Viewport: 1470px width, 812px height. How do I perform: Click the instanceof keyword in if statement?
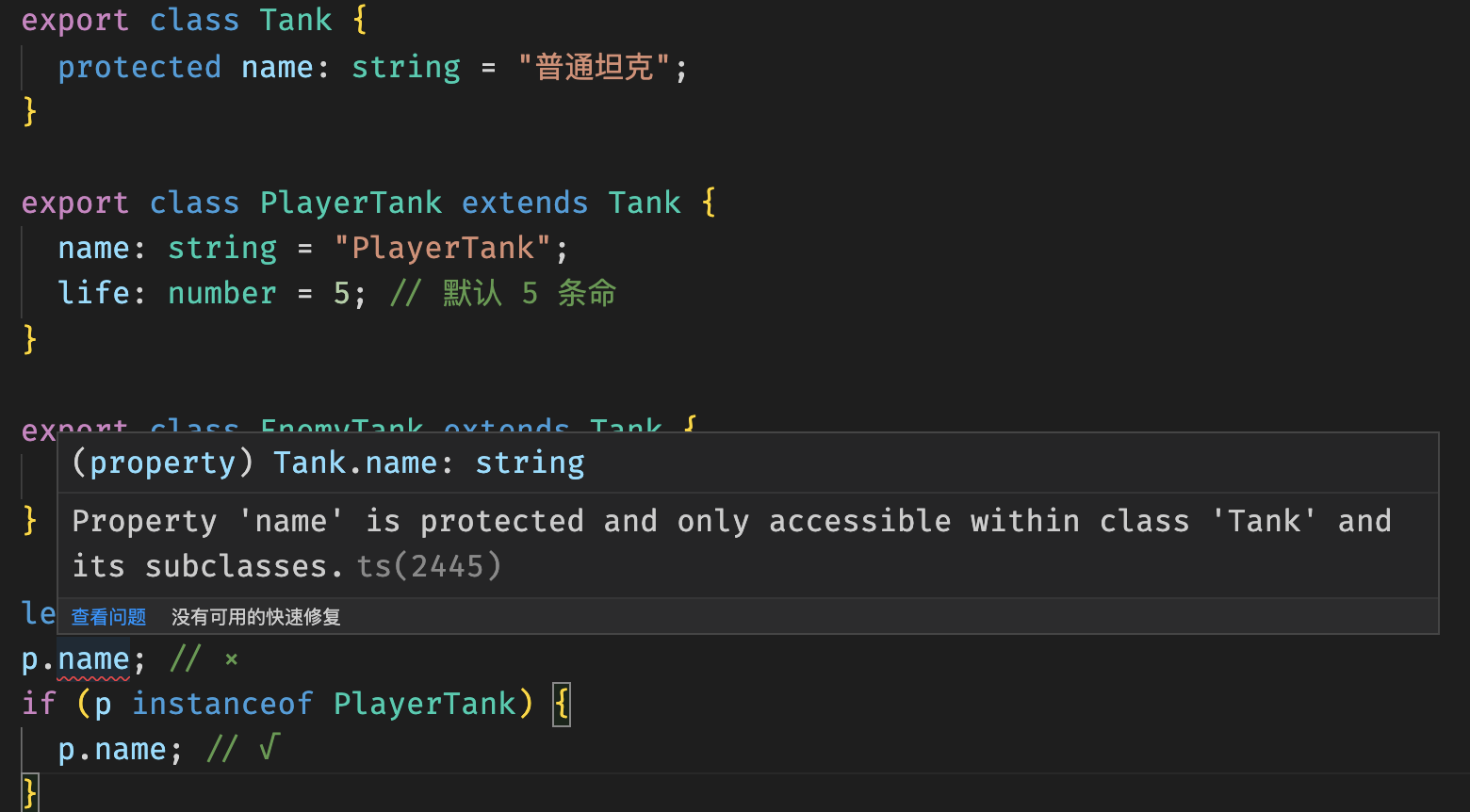pos(222,704)
